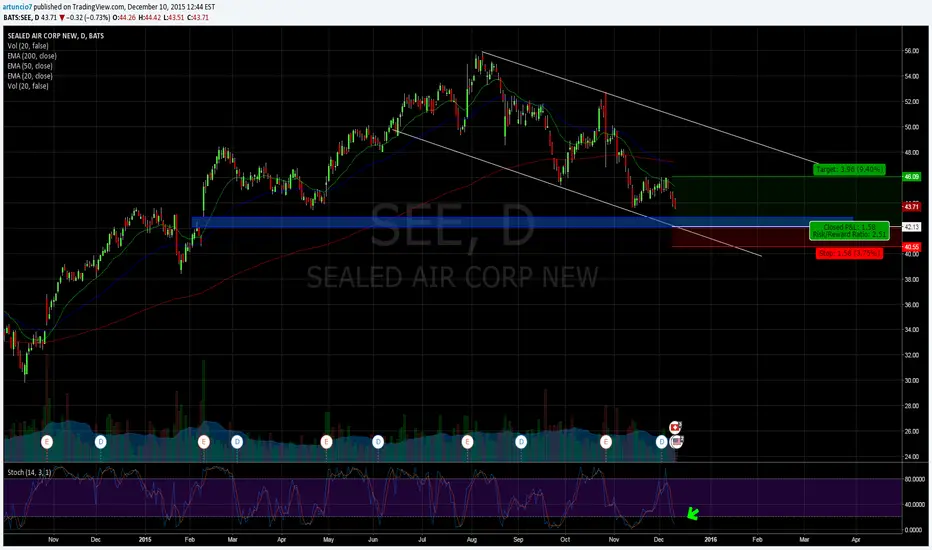
Task: Select the Stoch (14, 3, 1) indicator label
Action: coord(29,472)
